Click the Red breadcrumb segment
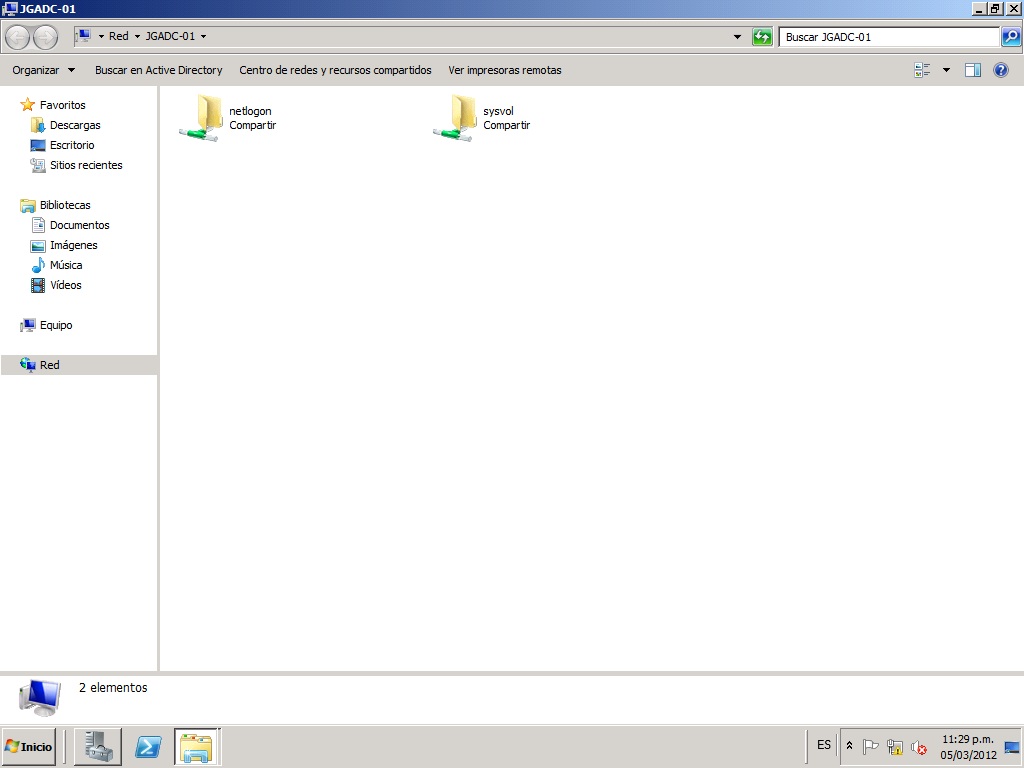 click(119, 37)
